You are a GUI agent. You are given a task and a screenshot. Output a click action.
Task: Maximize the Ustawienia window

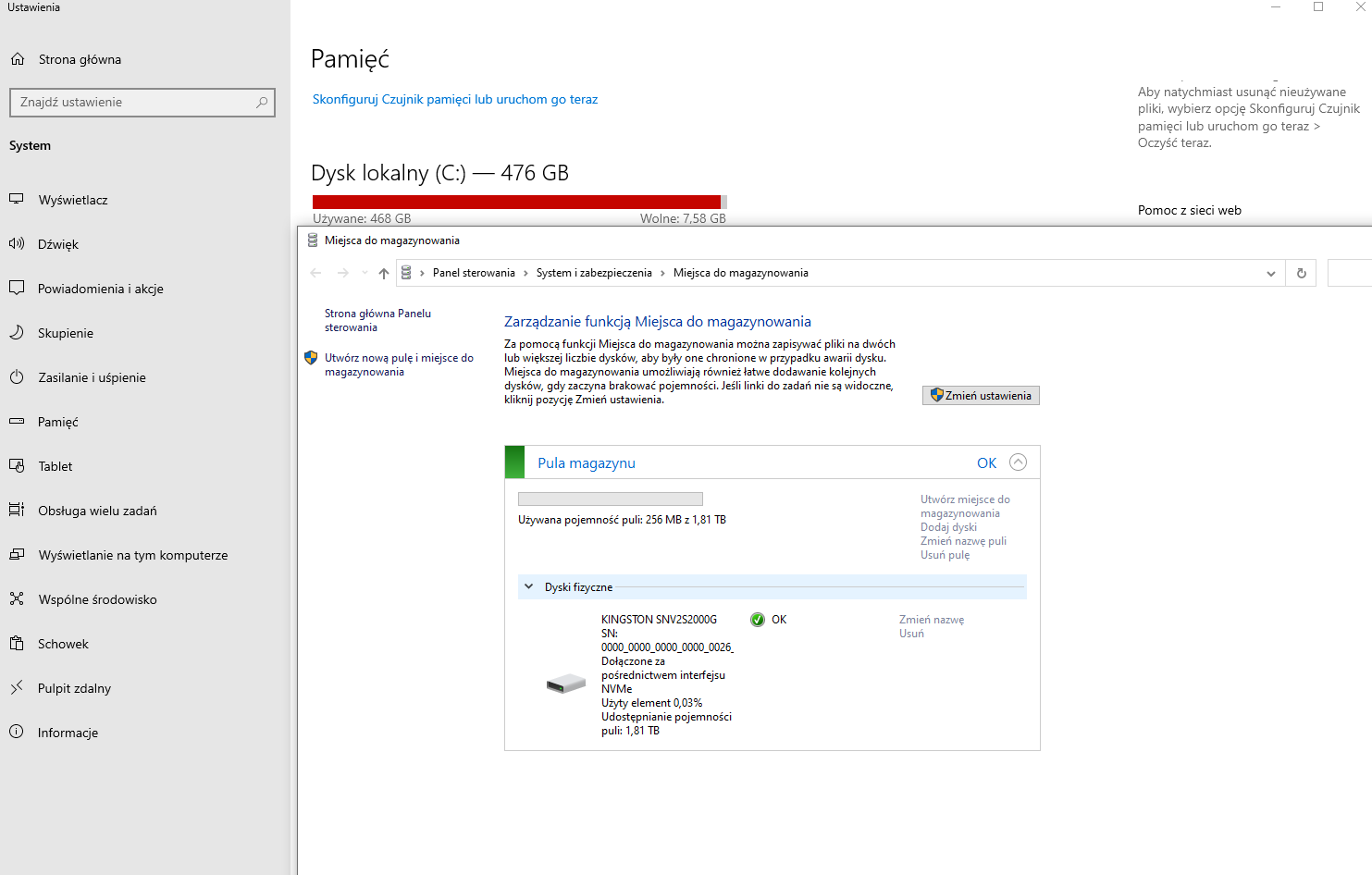(1318, 7)
